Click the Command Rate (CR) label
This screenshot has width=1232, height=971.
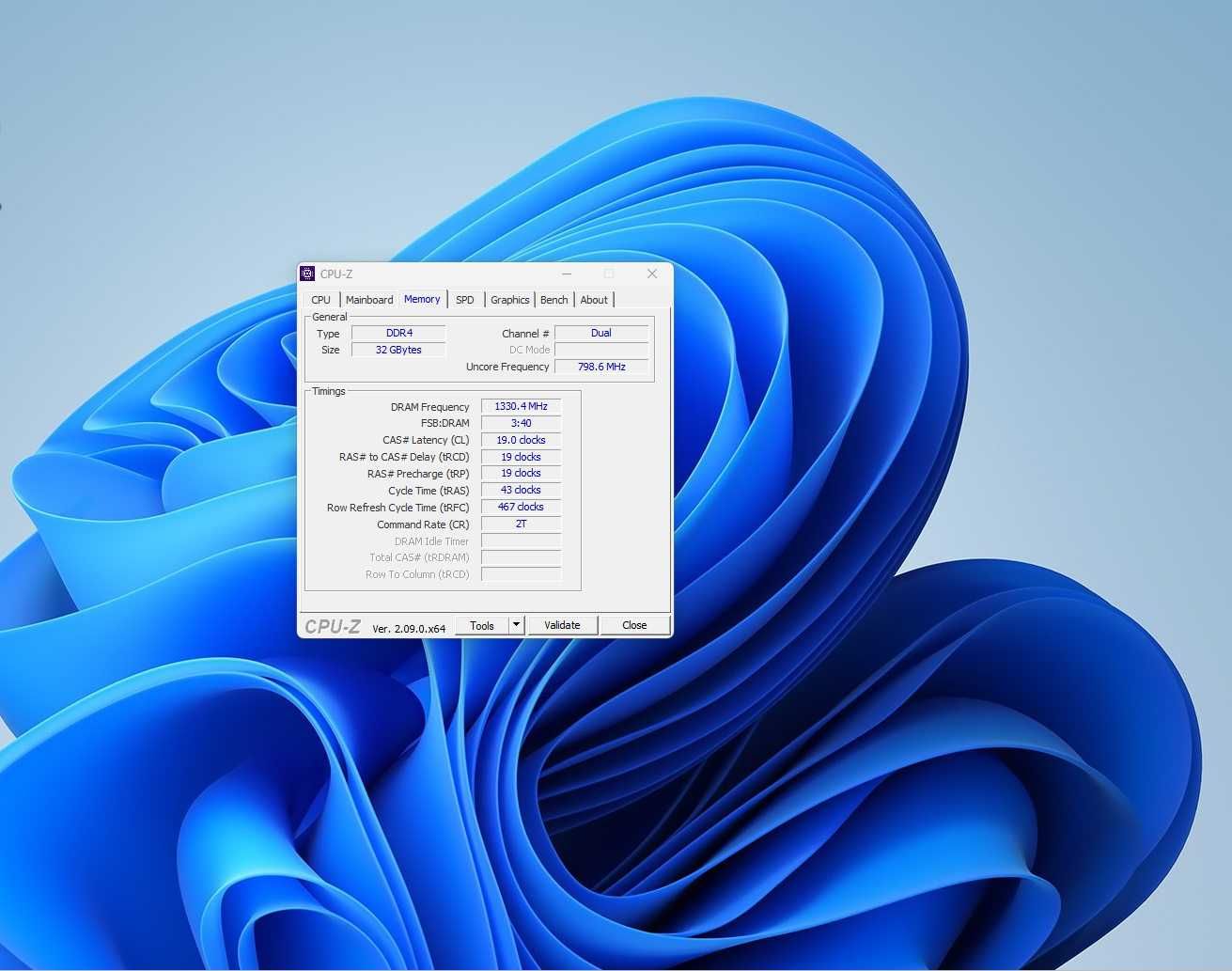coord(423,525)
